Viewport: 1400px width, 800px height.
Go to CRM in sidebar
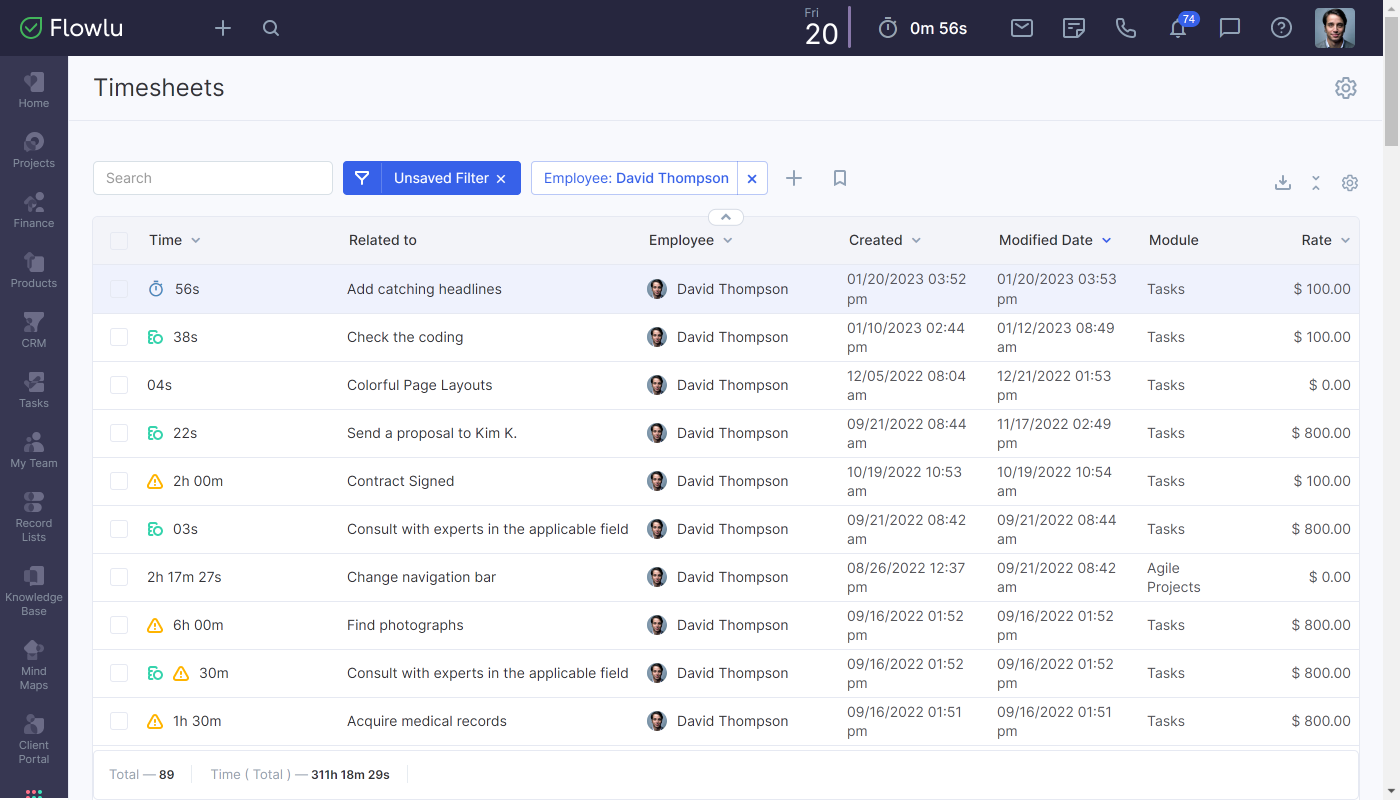click(x=34, y=330)
